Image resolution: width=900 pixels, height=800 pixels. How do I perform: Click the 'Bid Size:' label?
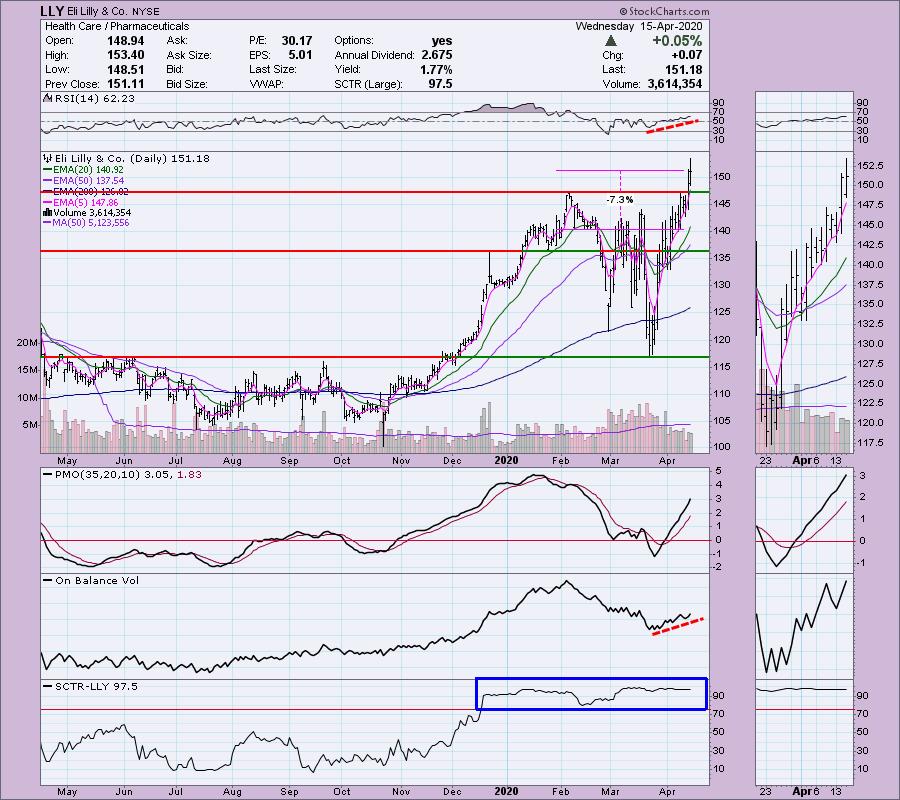pos(187,84)
